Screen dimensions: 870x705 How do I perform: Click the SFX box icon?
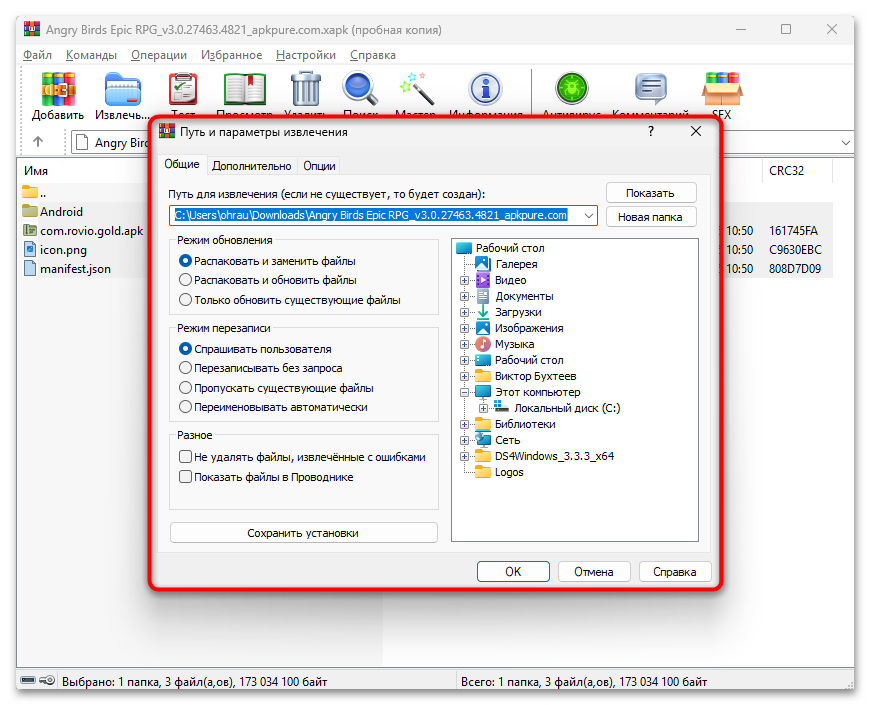[x=722, y=89]
